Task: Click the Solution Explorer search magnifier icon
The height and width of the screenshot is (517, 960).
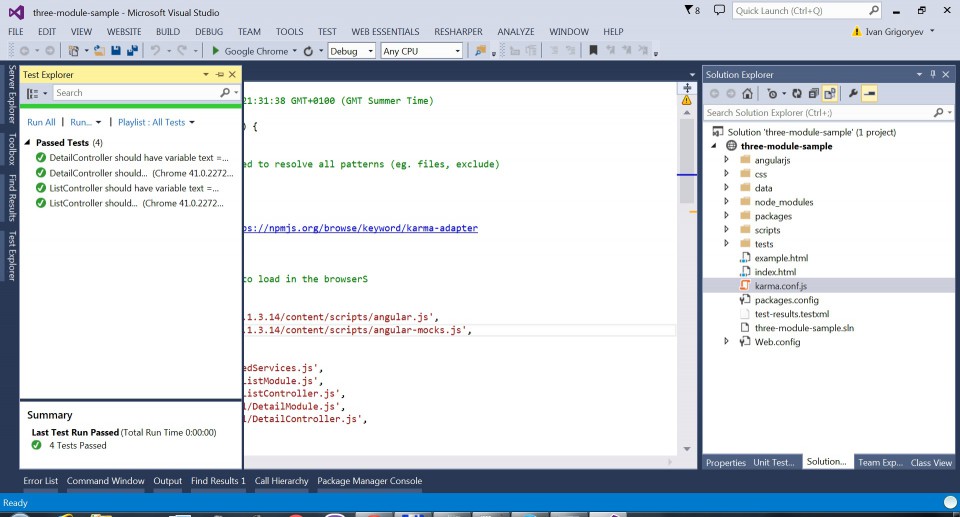Action: click(x=939, y=113)
